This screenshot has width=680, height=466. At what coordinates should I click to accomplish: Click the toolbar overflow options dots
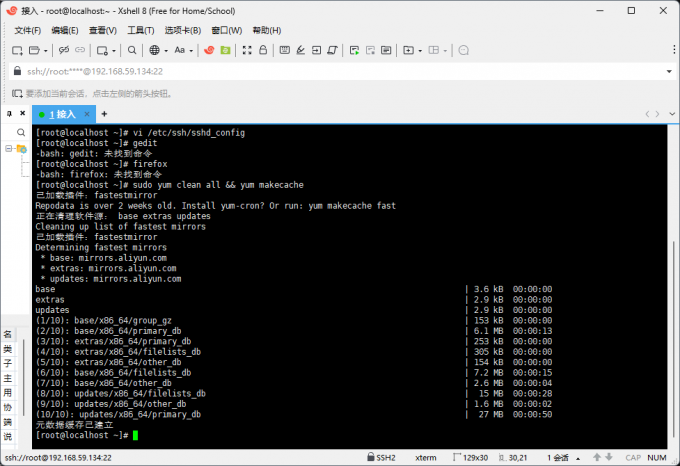point(674,50)
